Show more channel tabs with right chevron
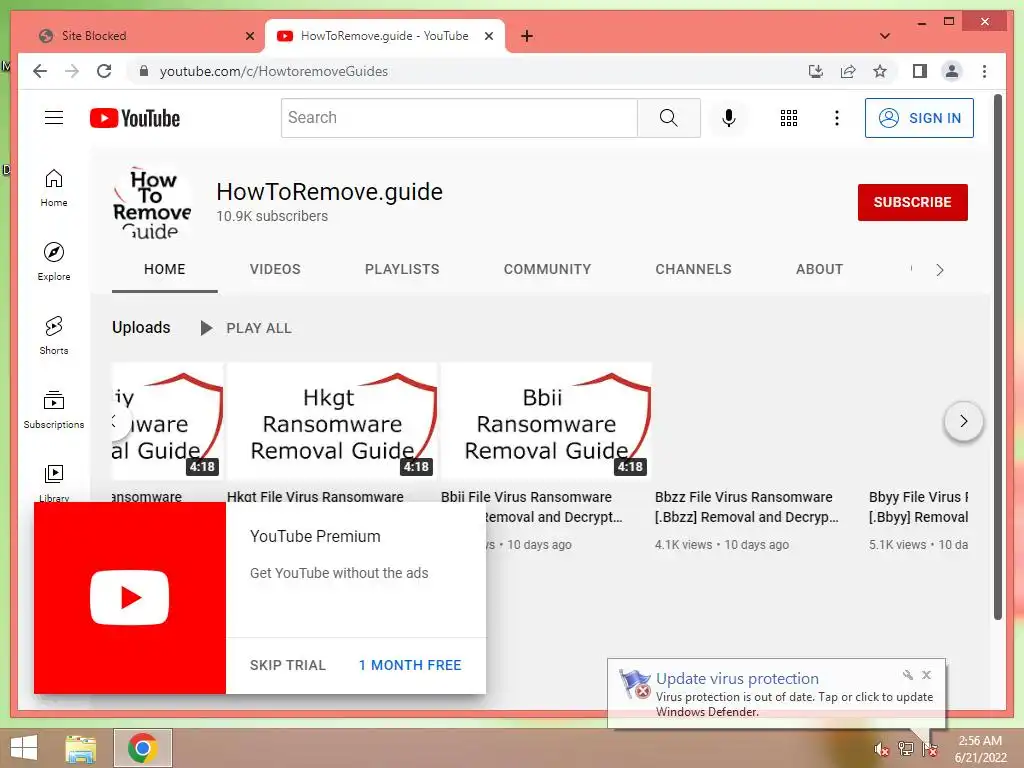The image size is (1024, 768). coord(939,270)
